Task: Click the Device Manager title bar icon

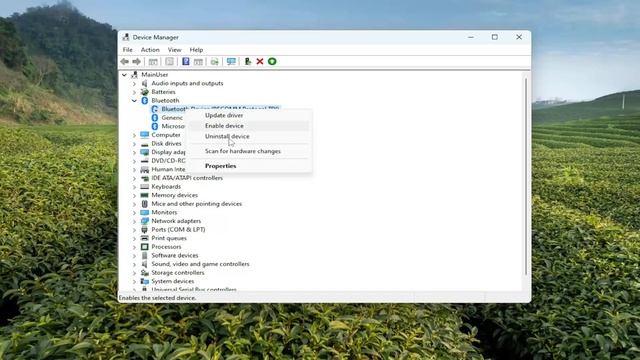Action: click(x=126, y=37)
